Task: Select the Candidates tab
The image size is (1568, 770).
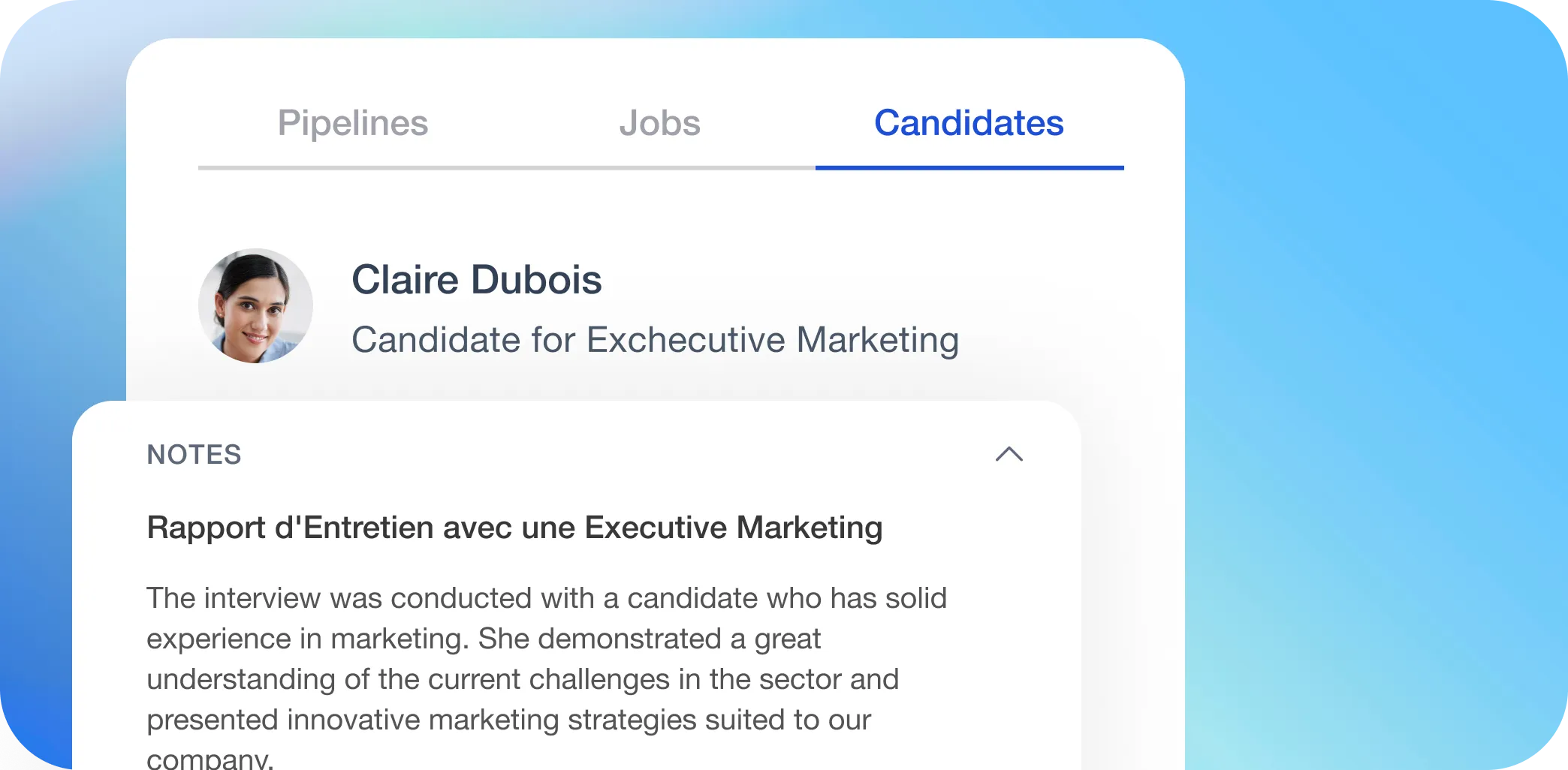Action: tap(969, 123)
